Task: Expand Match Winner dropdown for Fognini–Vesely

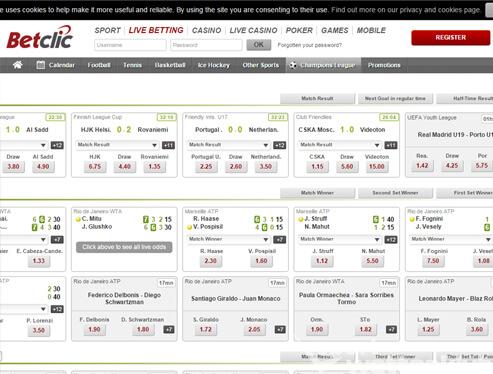Action: pyautogui.click(x=451, y=239)
